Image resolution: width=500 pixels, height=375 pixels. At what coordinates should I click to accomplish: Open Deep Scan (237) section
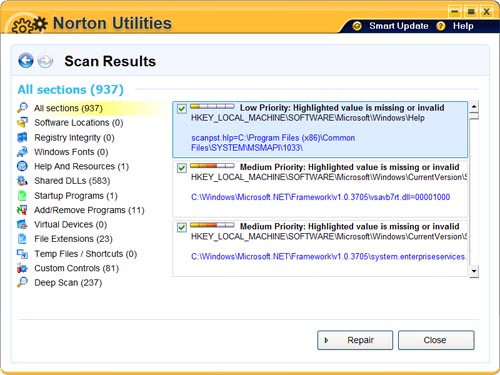pos(68,282)
